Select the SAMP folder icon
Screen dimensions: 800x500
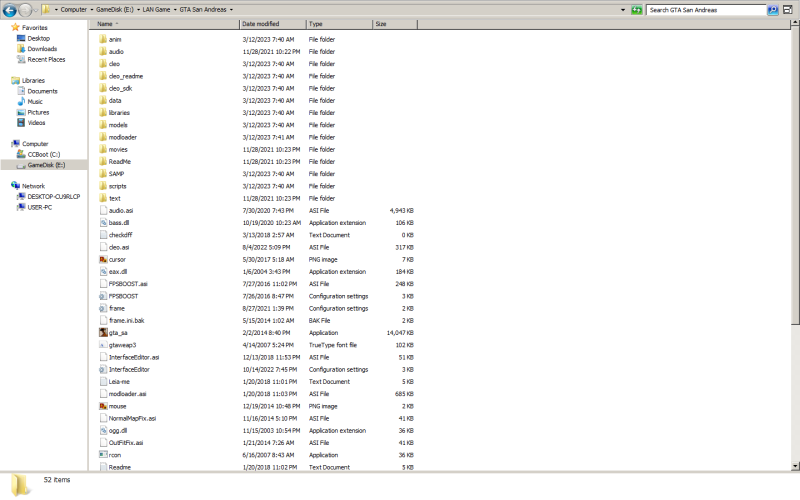pos(103,174)
